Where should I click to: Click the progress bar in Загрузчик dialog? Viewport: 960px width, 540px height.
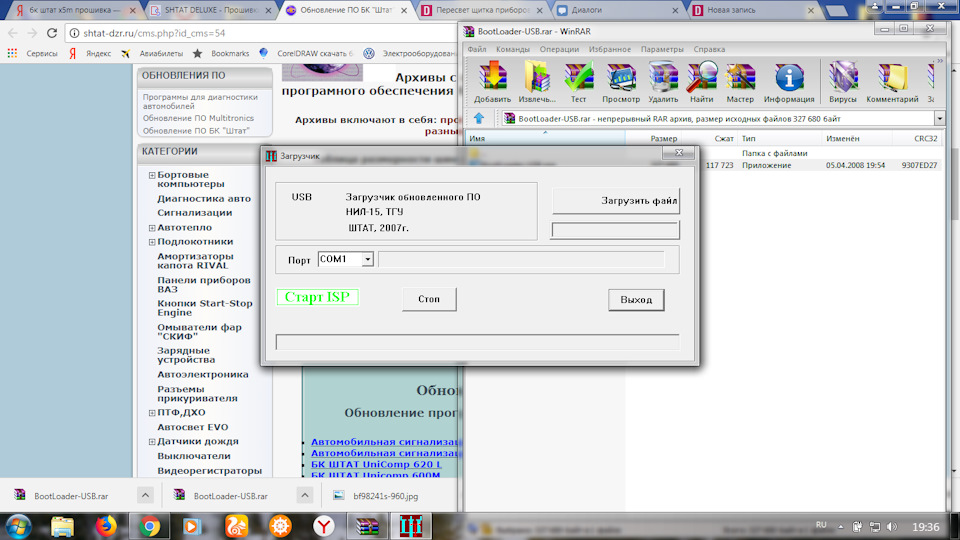pos(478,342)
